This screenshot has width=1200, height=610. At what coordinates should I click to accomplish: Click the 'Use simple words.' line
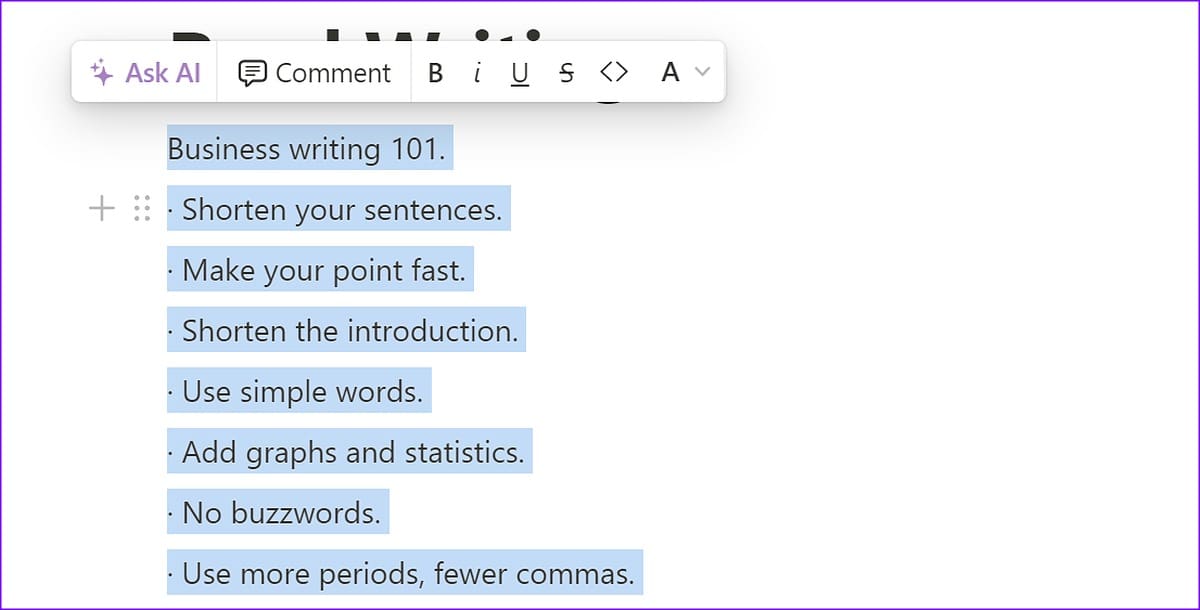pos(299,392)
